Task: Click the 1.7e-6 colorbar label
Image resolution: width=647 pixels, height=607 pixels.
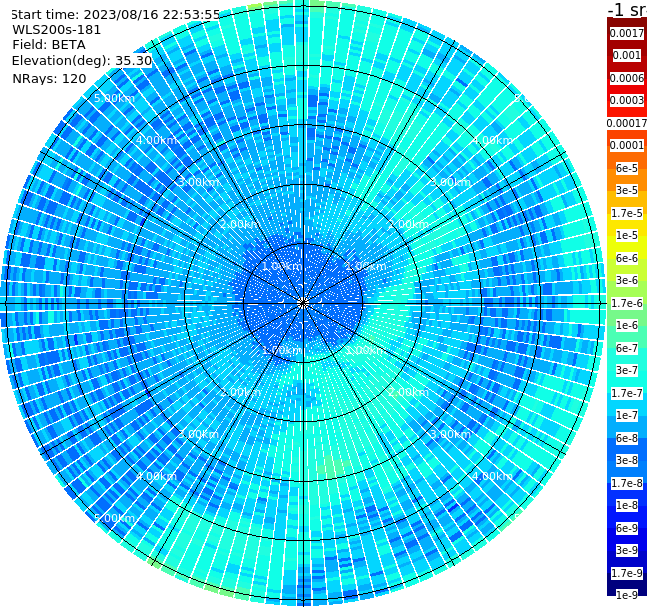Action: [x=627, y=303]
